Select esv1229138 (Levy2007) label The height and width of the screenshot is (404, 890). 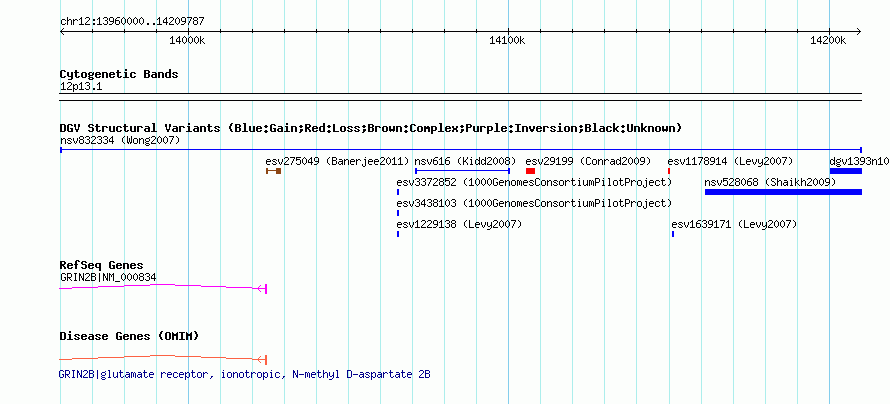tap(459, 225)
